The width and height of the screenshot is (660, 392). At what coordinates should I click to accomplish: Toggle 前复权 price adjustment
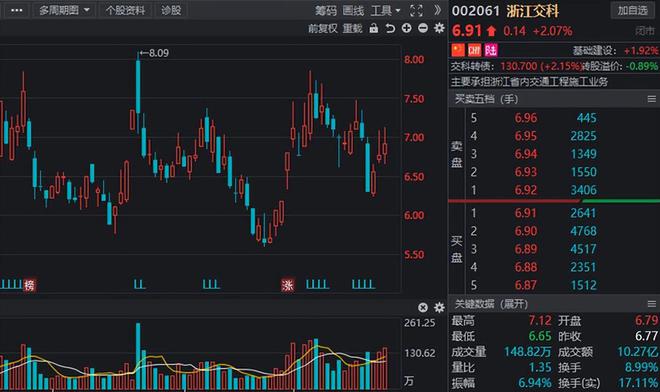coord(323,28)
